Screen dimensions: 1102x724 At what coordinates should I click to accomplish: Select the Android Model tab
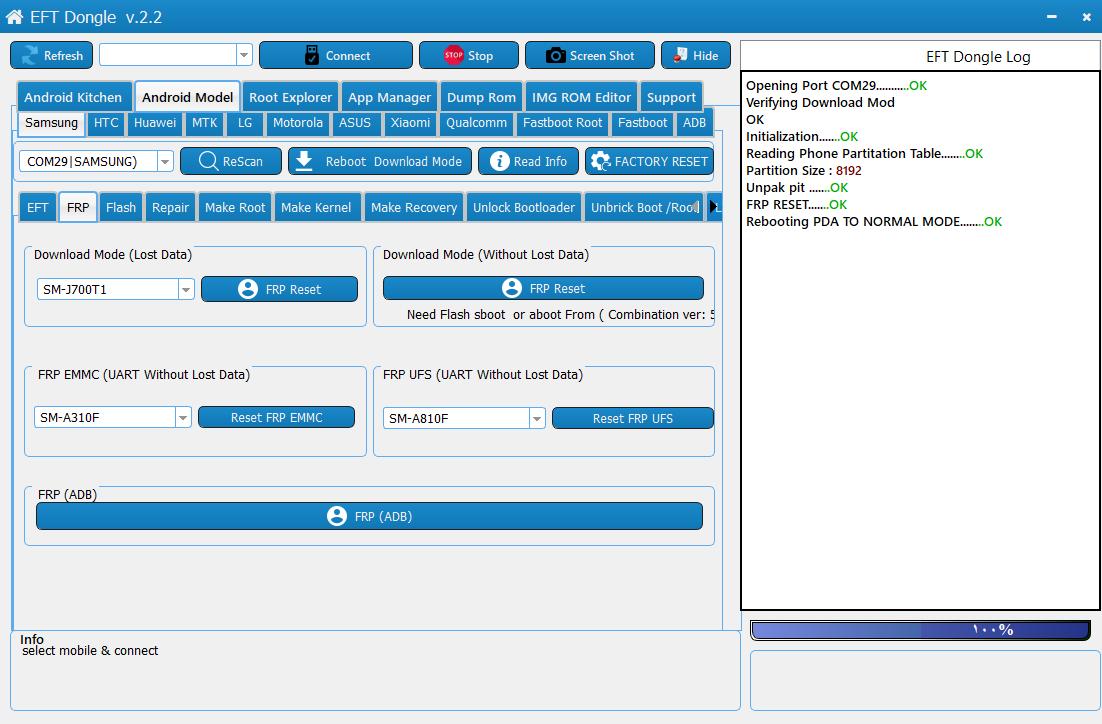[187, 97]
